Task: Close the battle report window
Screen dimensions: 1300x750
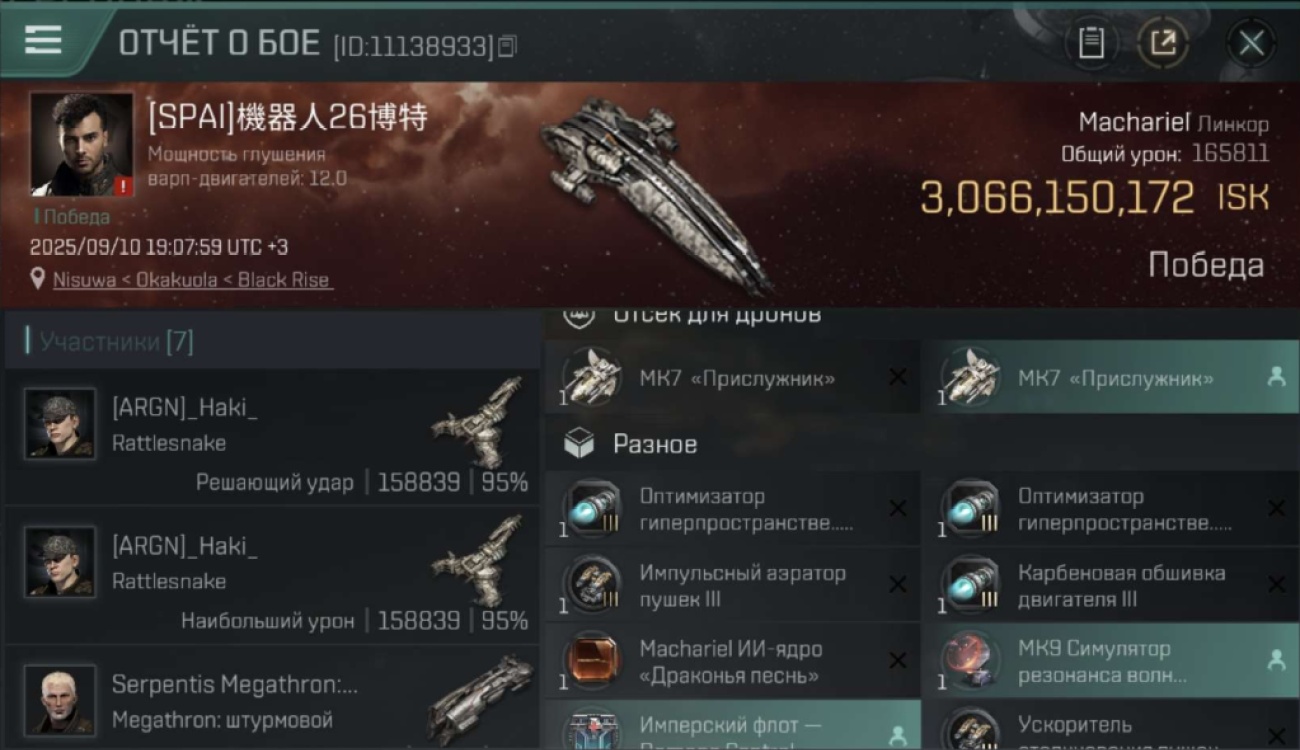Action: pyautogui.click(x=1251, y=43)
